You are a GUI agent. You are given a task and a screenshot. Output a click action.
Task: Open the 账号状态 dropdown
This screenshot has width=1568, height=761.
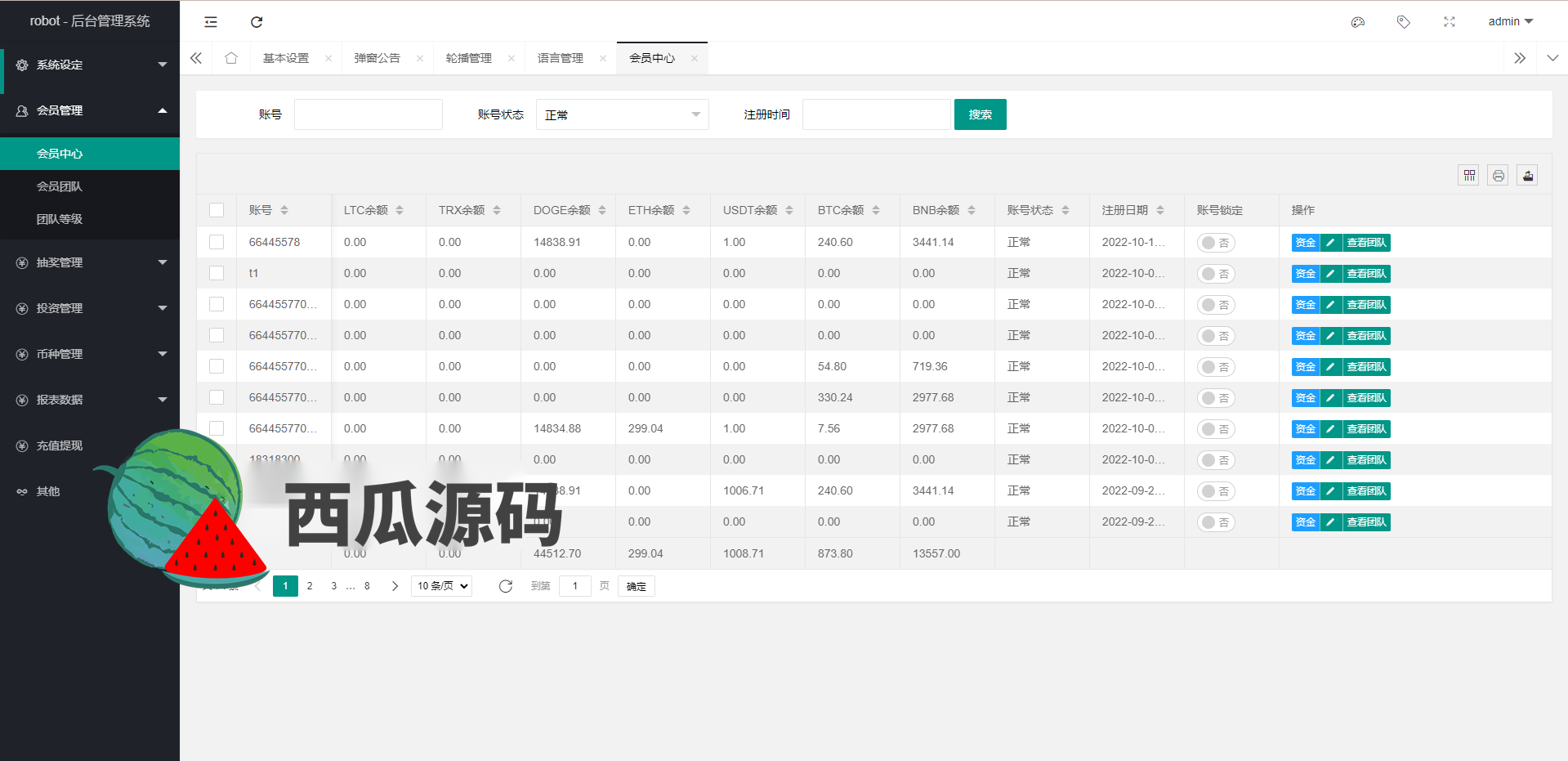pyautogui.click(x=622, y=114)
